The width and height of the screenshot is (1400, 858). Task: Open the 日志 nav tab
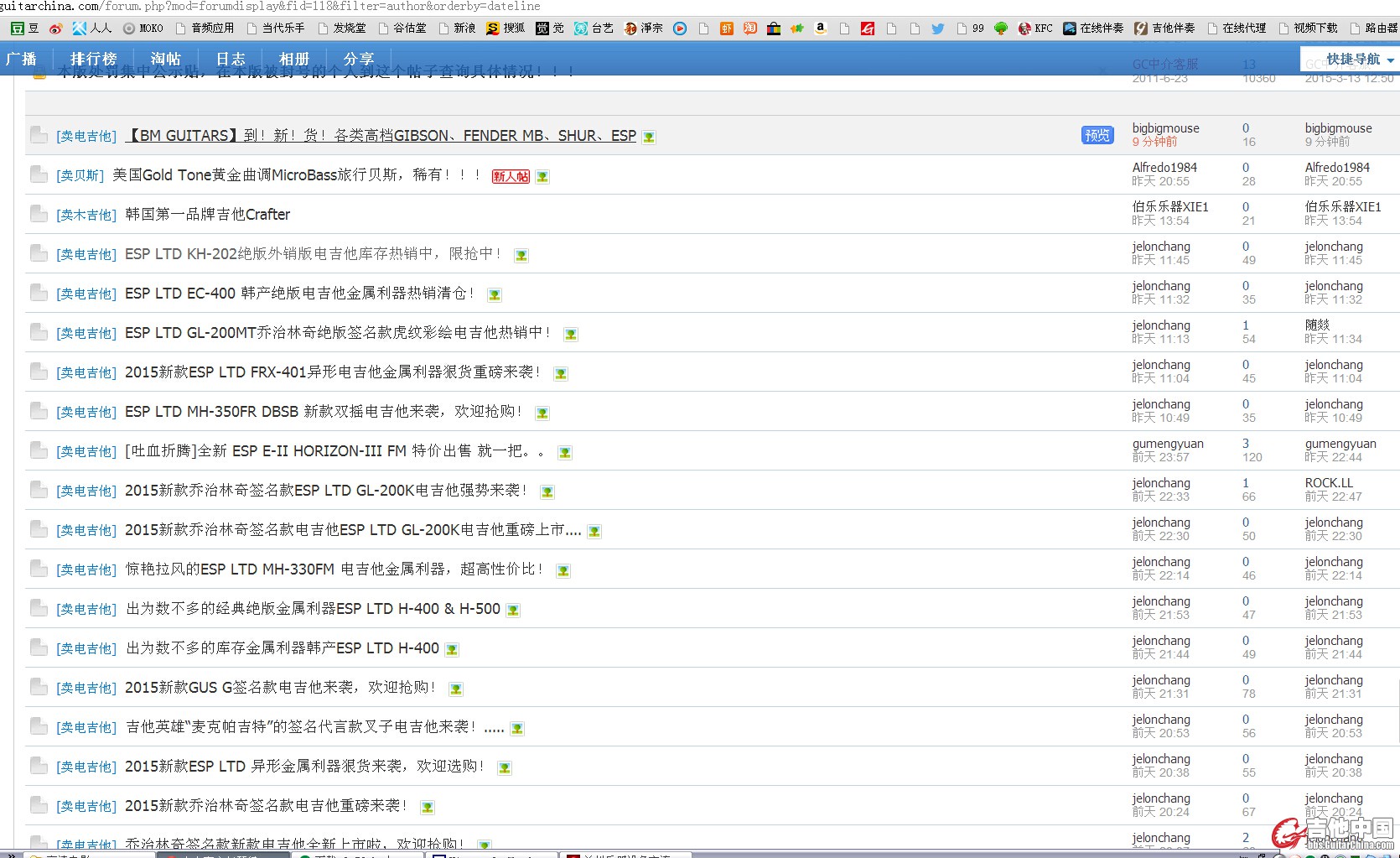(231, 59)
